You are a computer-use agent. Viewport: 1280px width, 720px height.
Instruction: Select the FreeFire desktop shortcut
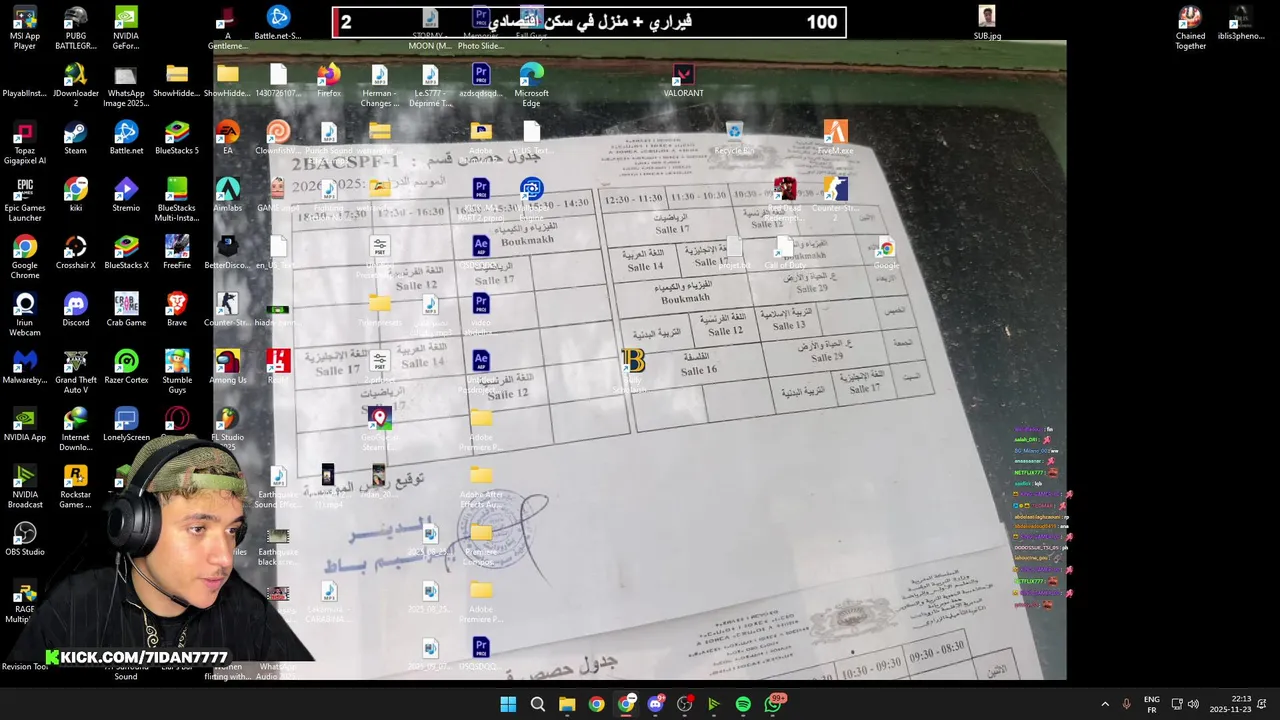pos(177,253)
